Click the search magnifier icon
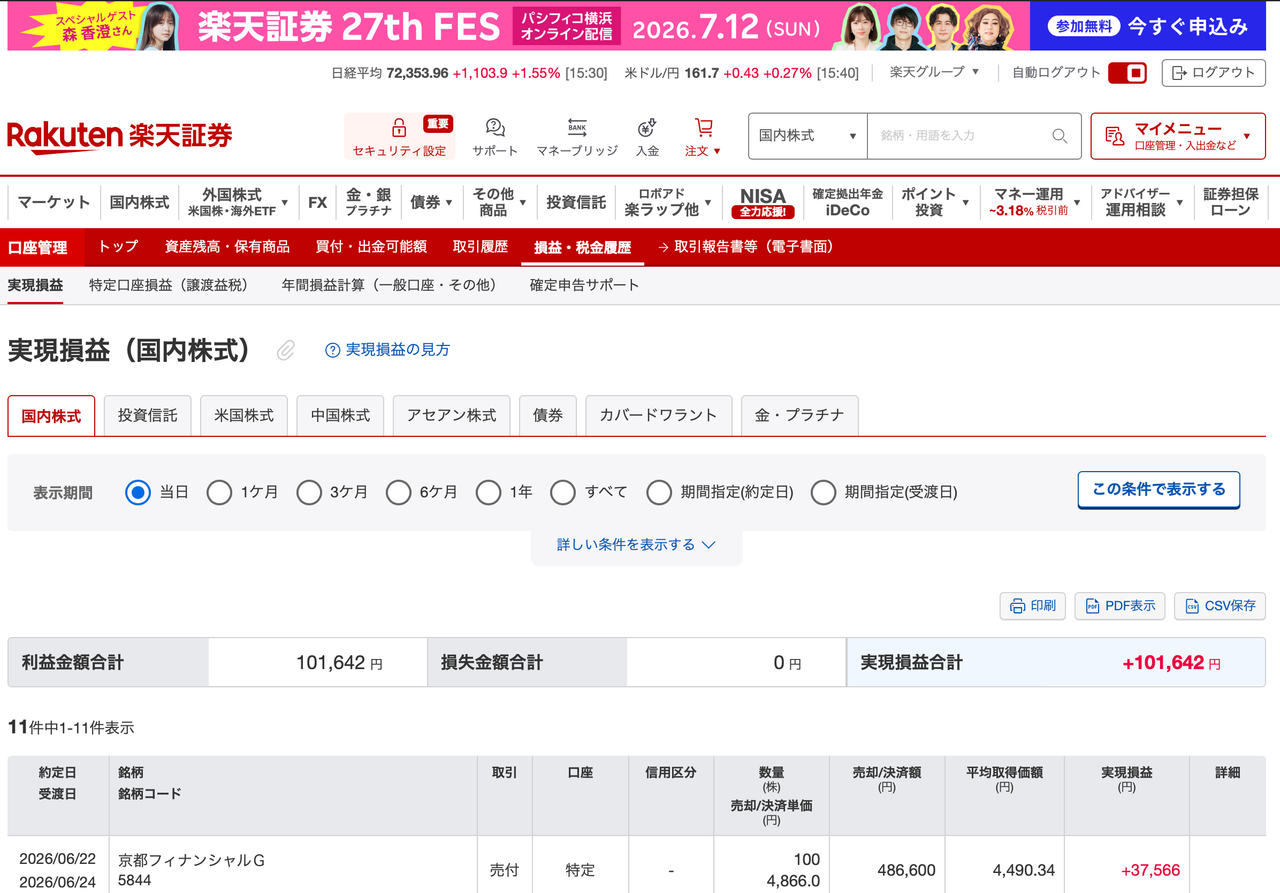This screenshot has width=1280, height=893. point(1060,136)
